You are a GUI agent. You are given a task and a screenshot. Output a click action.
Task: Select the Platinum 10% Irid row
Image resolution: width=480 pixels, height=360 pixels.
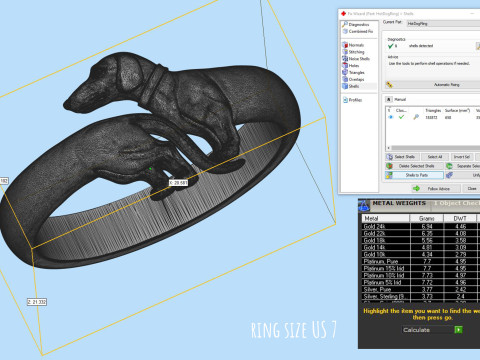pyautogui.click(x=420, y=275)
